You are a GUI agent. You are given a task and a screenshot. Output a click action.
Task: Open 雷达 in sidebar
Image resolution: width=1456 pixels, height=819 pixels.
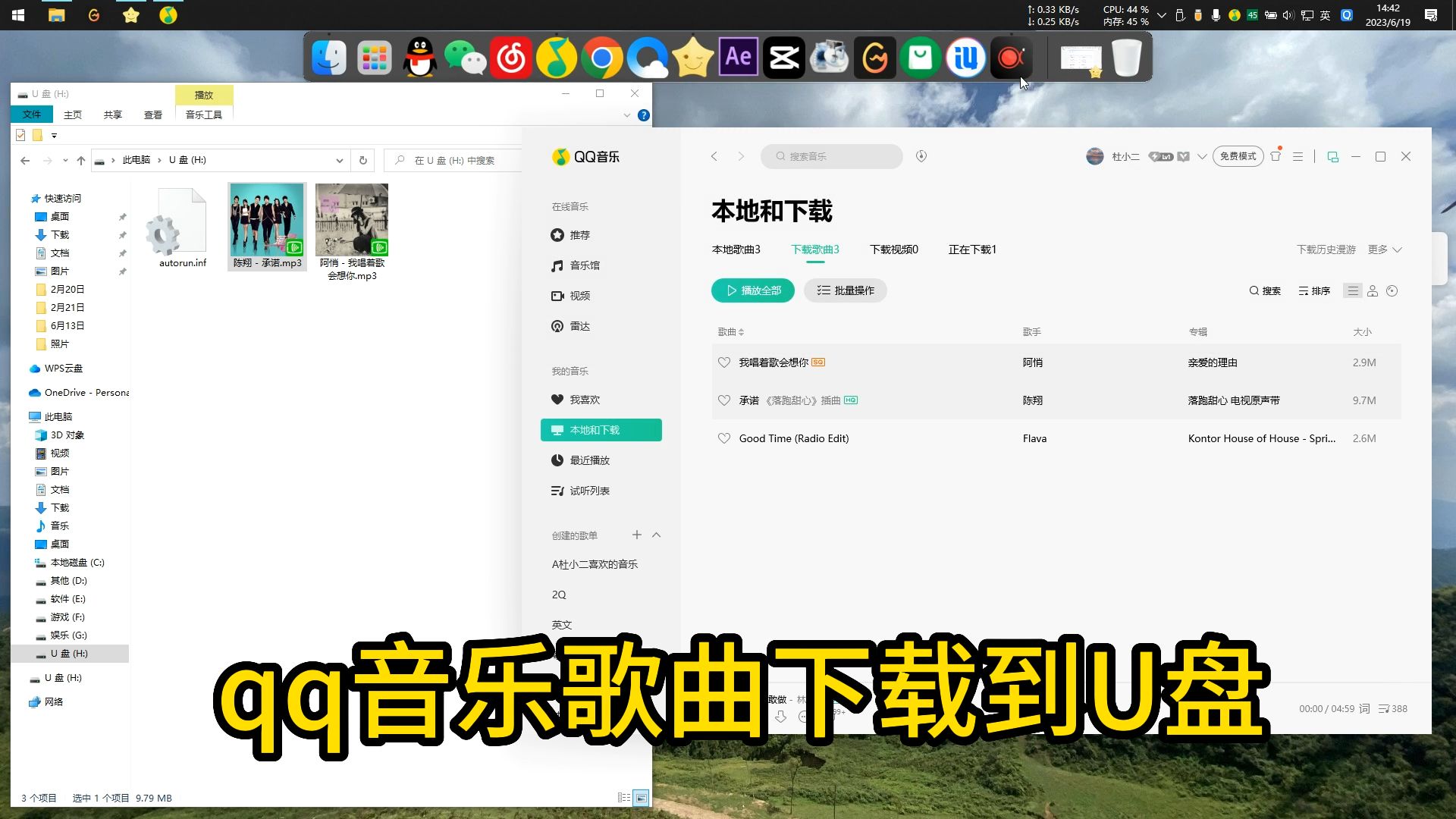pos(579,326)
